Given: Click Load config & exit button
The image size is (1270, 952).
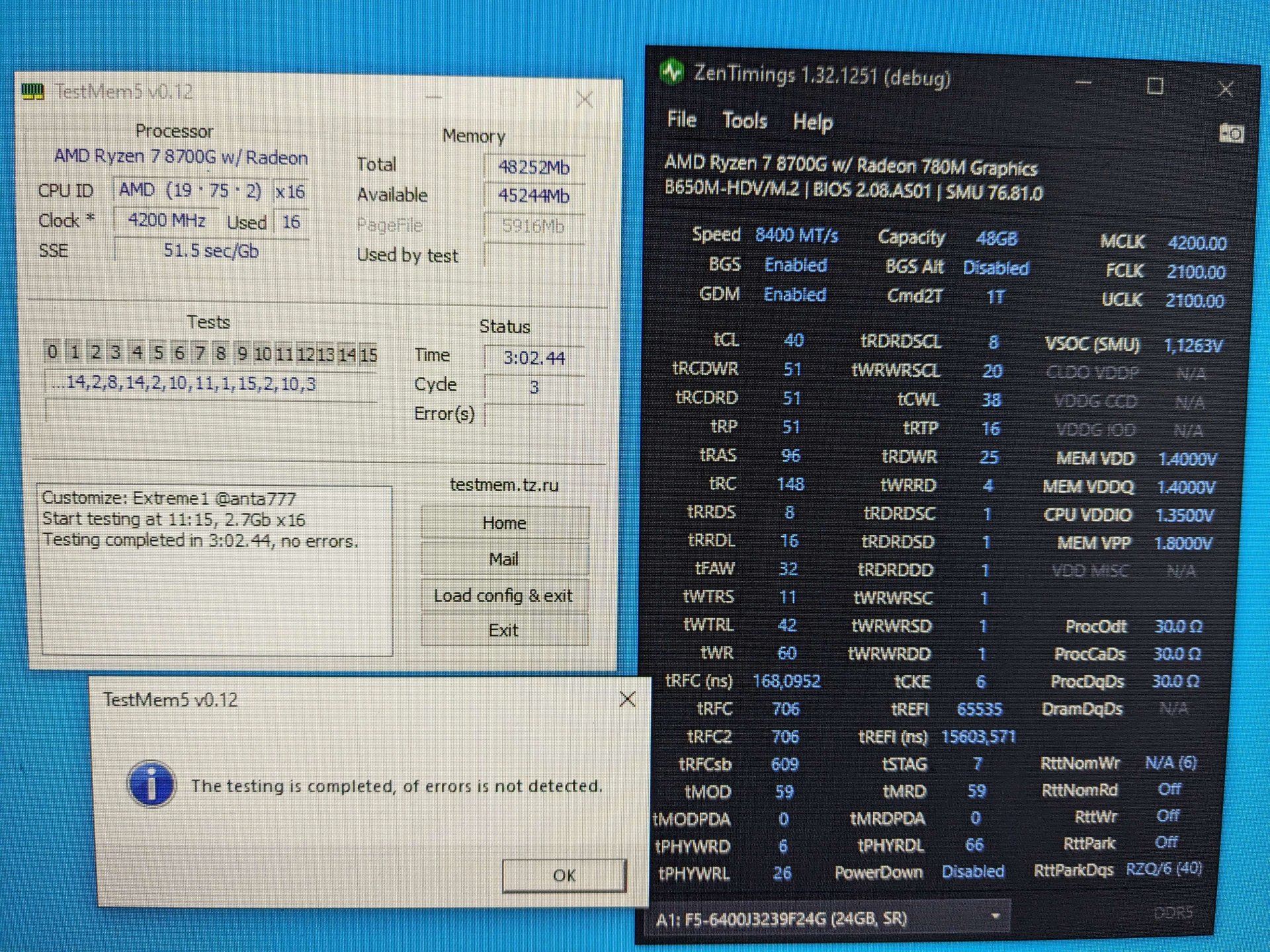Looking at the screenshot, I should [503, 596].
